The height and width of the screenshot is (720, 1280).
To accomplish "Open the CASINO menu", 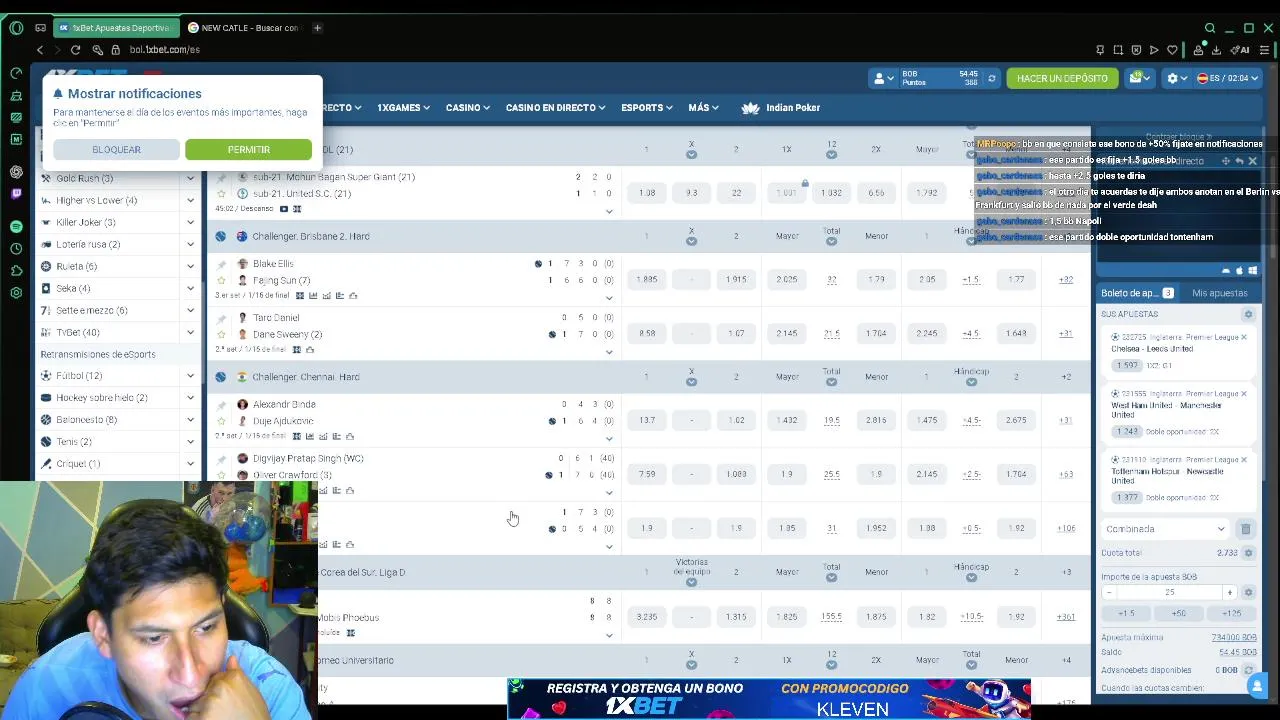I will [x=467, y=107].
